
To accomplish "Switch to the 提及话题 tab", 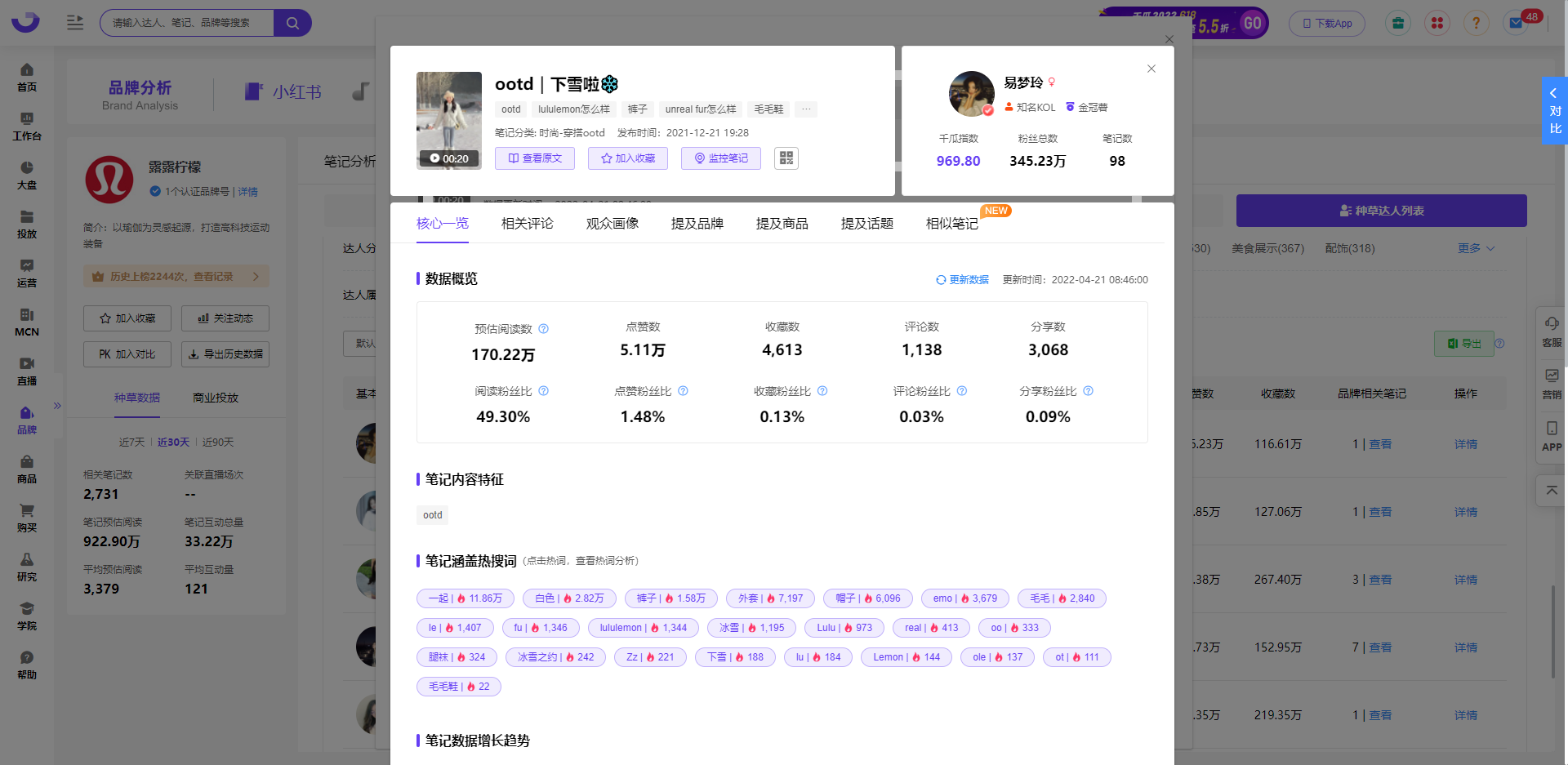I will click(867, 223).
